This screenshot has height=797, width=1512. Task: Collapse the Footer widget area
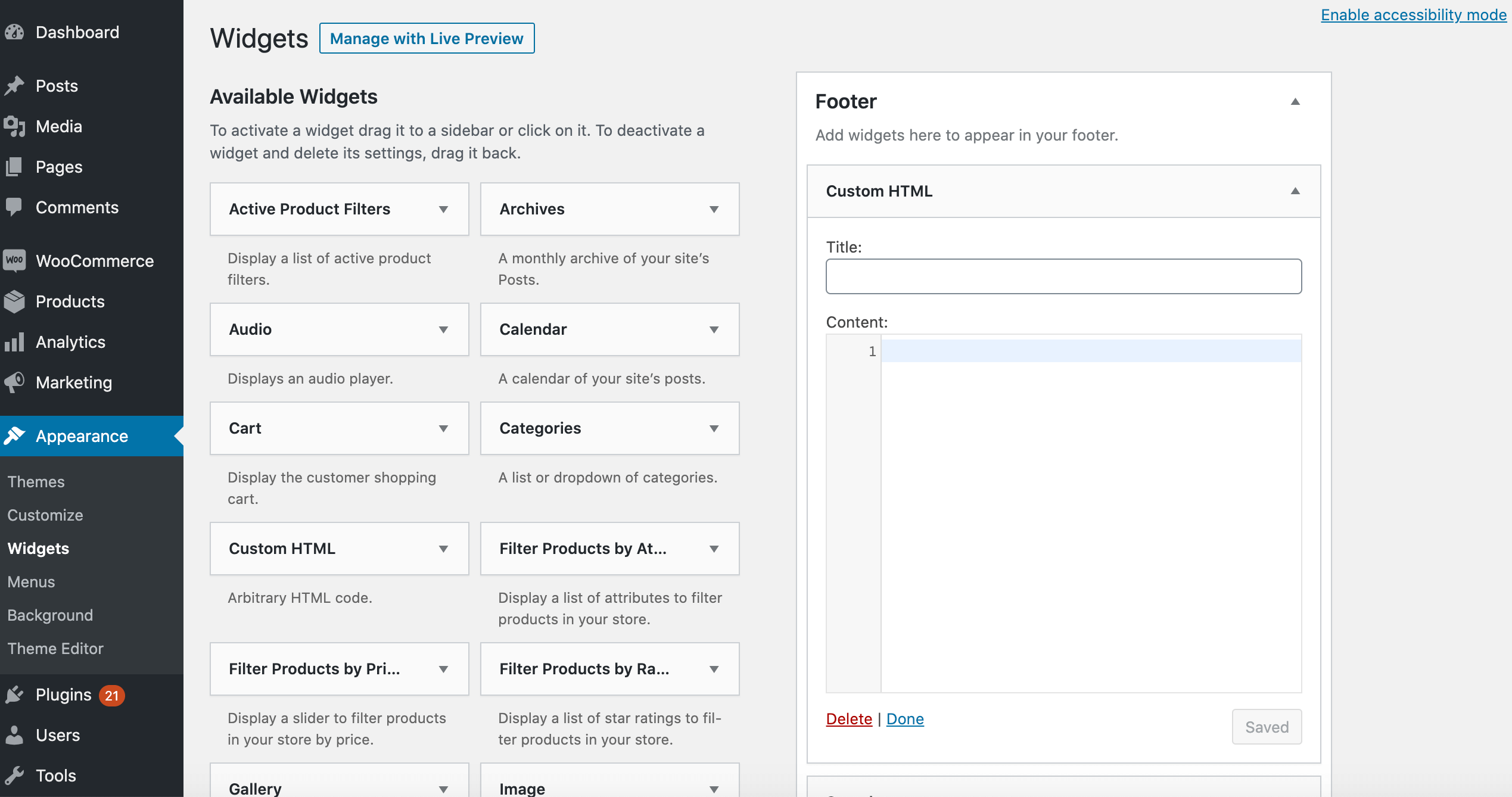tap(1295, 102)
